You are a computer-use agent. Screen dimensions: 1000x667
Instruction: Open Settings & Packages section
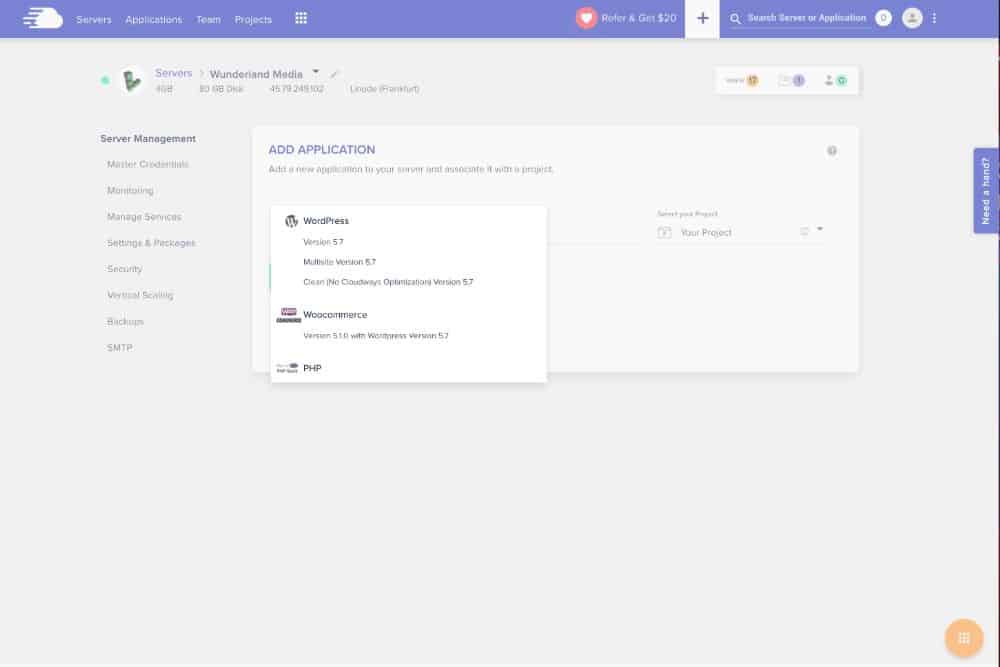tap(151, 243)
